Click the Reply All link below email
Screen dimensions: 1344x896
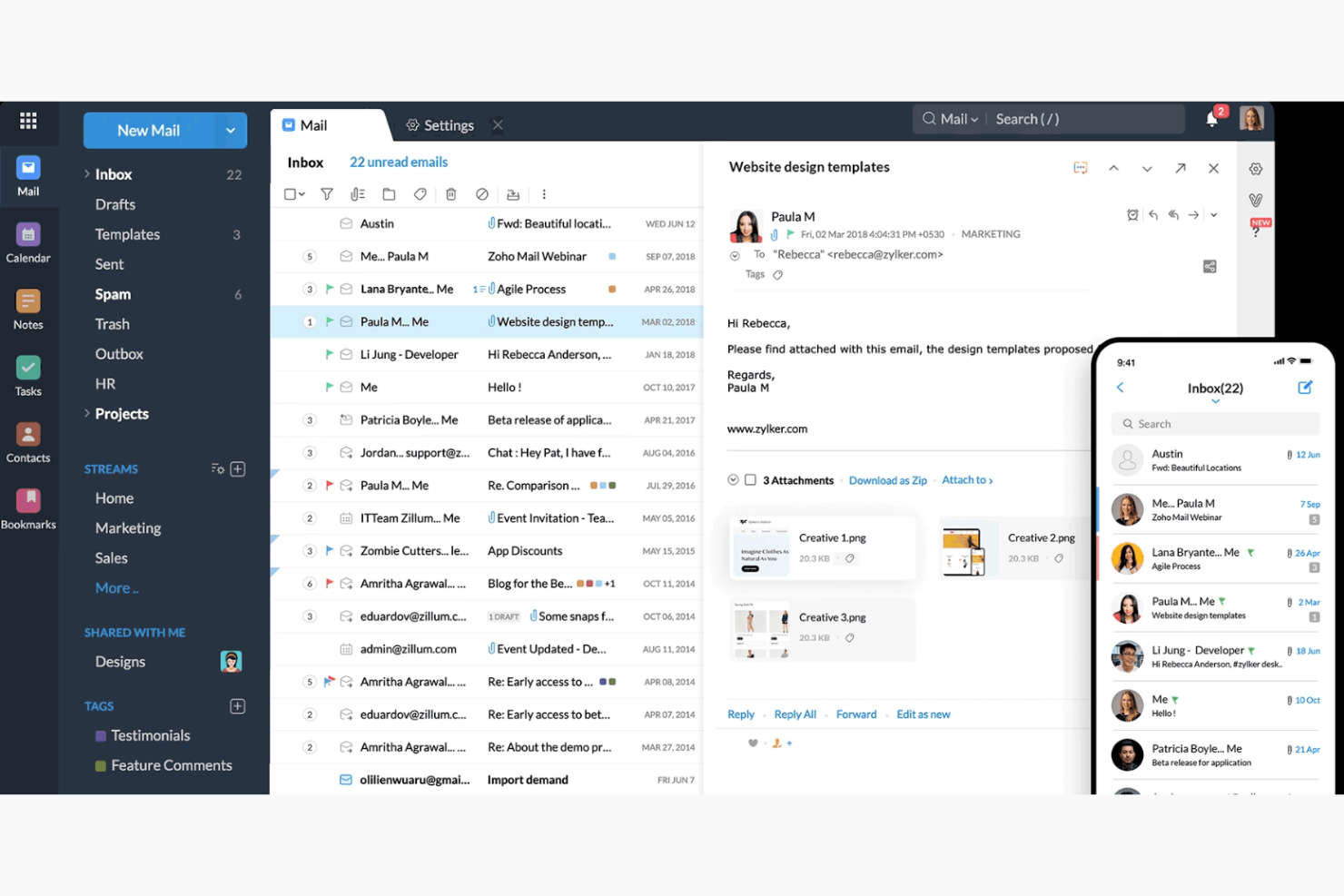[796, 714]
